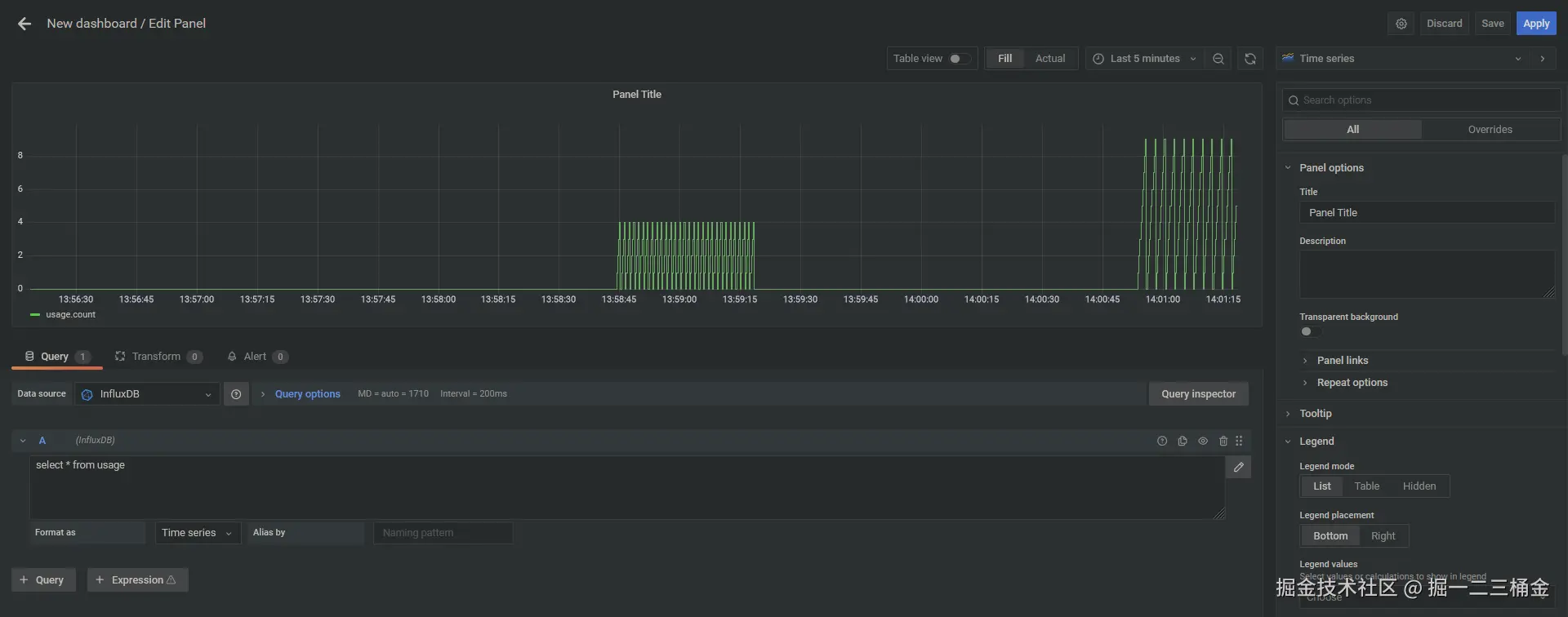Show query A help
The image size is (1568, 617).
coord(1162,442)
